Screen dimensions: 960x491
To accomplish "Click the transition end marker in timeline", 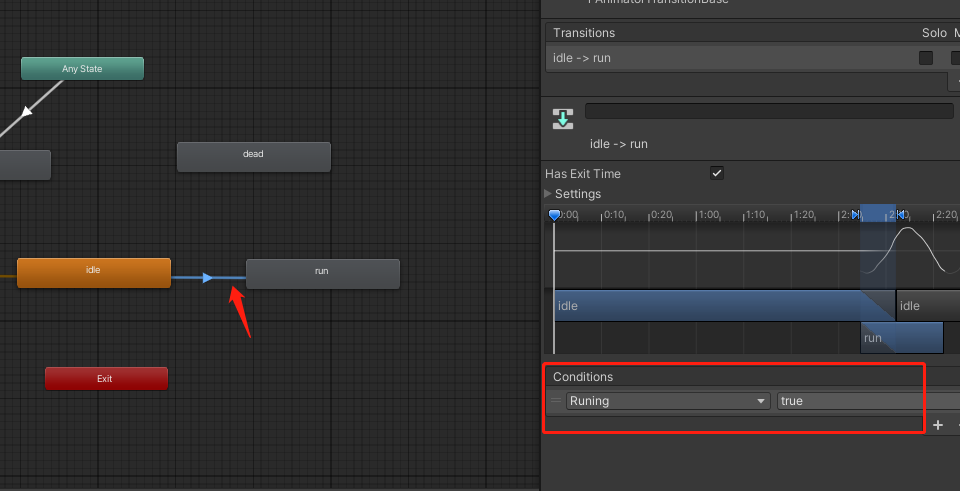I will pyautogui.click(x=900, y=214).
